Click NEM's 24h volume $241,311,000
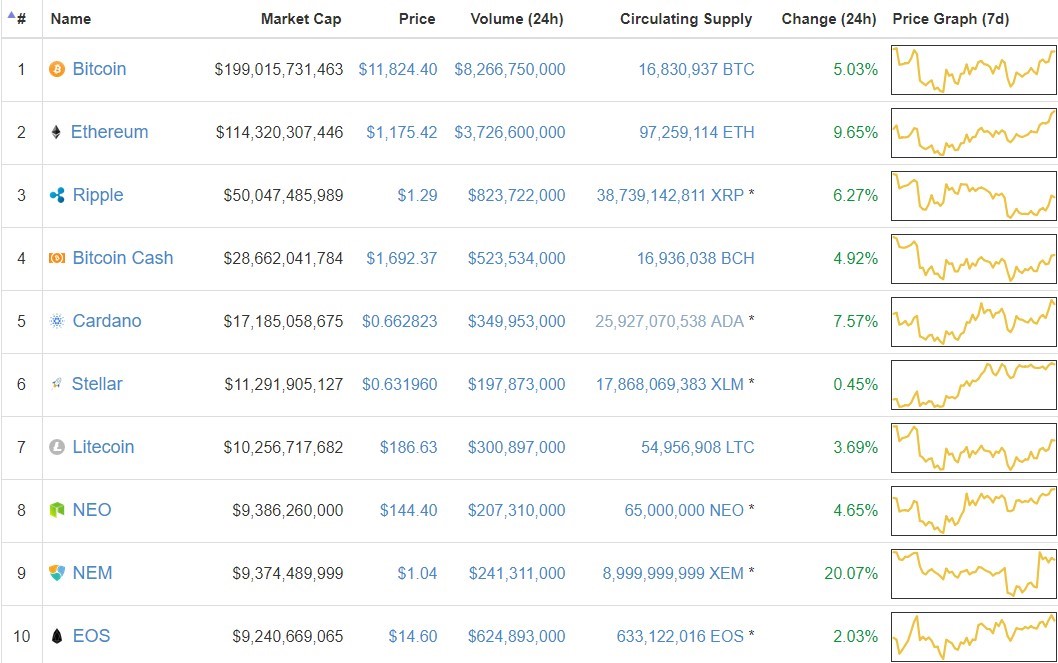This screenshot has width=1058, height=663. tap(517, 573)
